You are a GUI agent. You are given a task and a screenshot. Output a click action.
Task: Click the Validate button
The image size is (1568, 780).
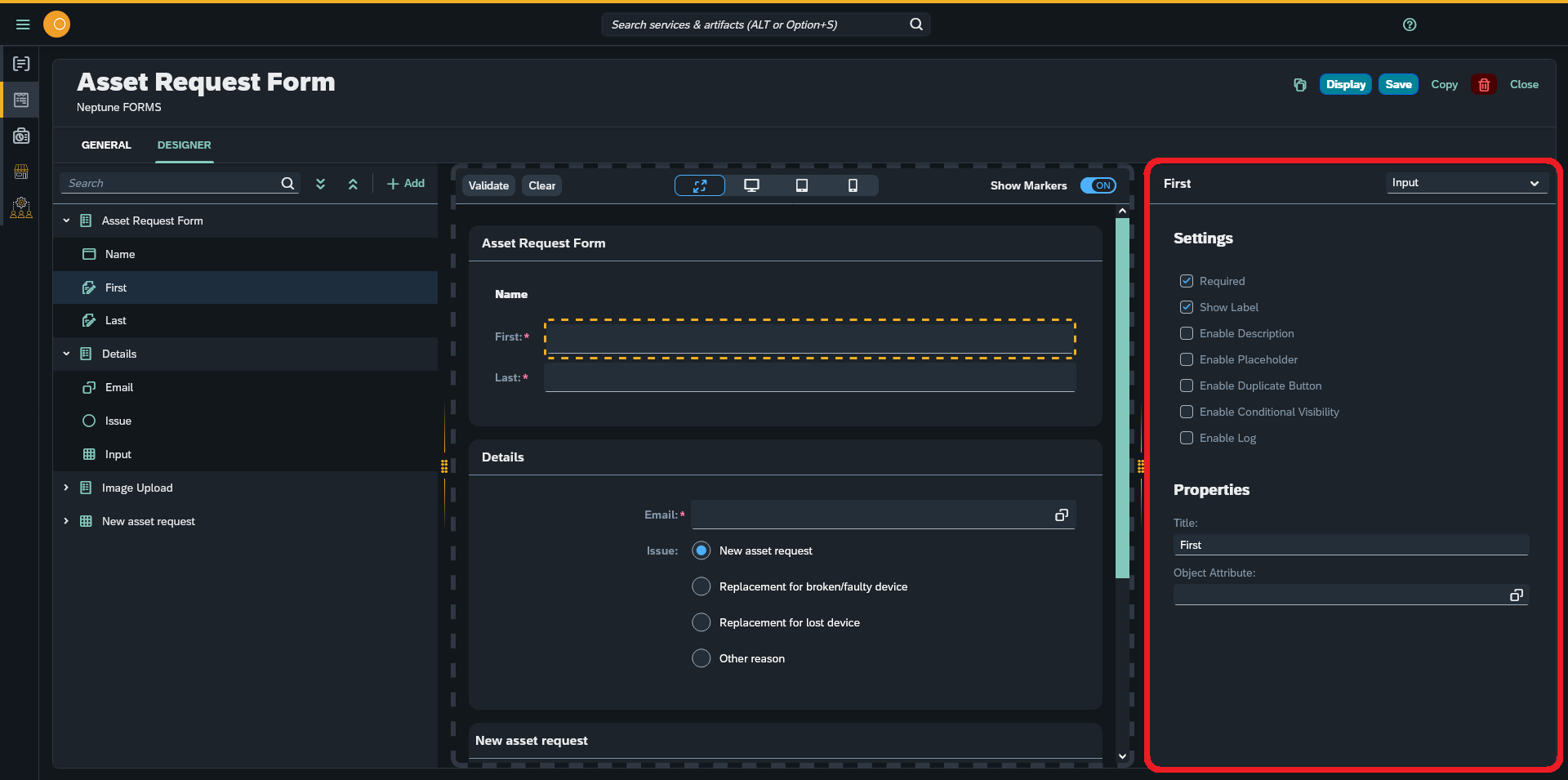(488, 185)
